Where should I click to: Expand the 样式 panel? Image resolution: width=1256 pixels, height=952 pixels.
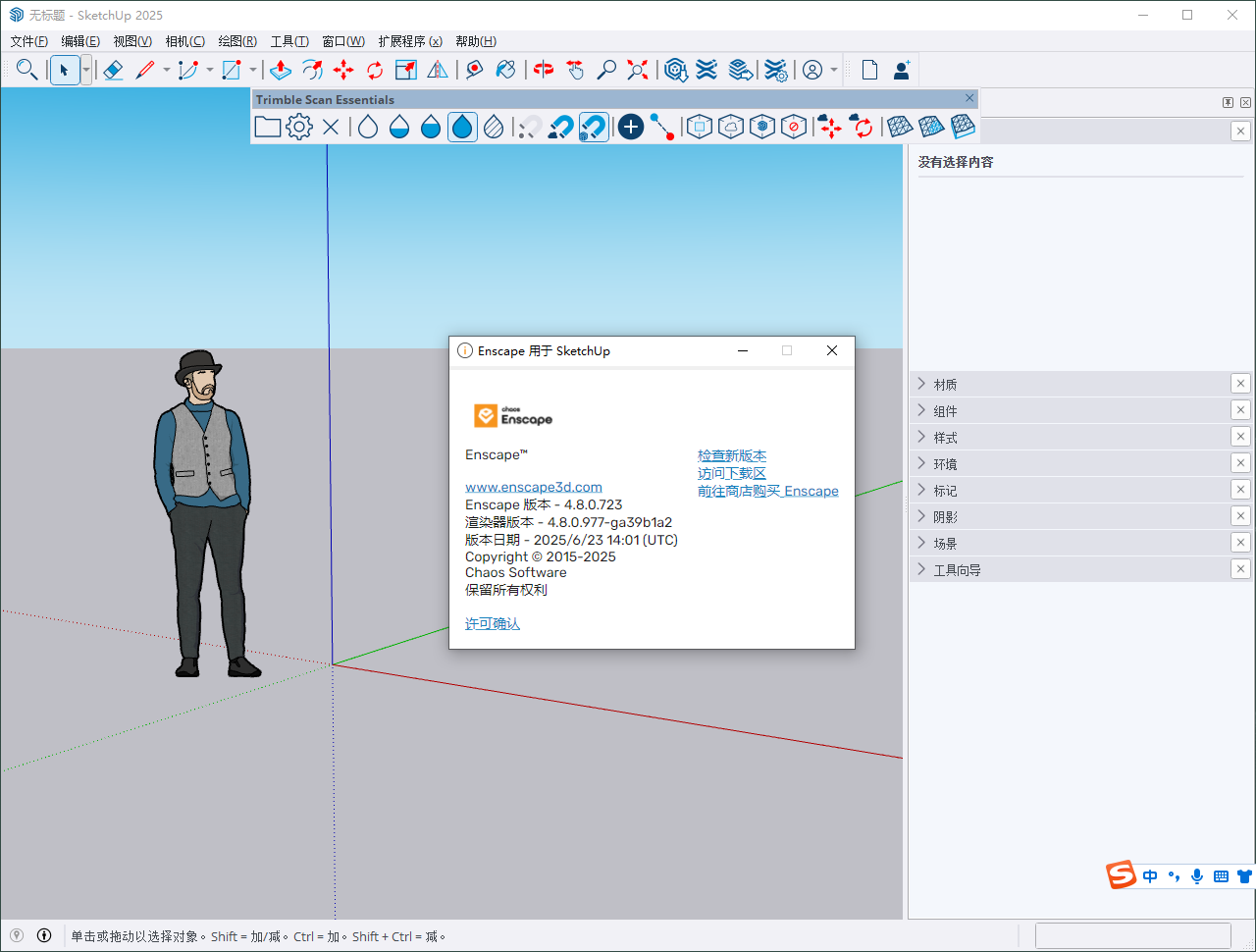[x=1070, y=437]
